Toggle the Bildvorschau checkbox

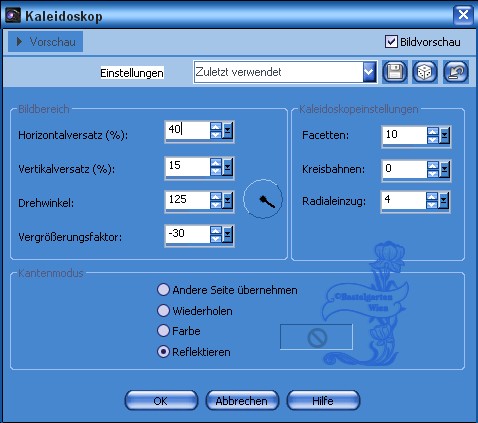(x=391, y=42)
